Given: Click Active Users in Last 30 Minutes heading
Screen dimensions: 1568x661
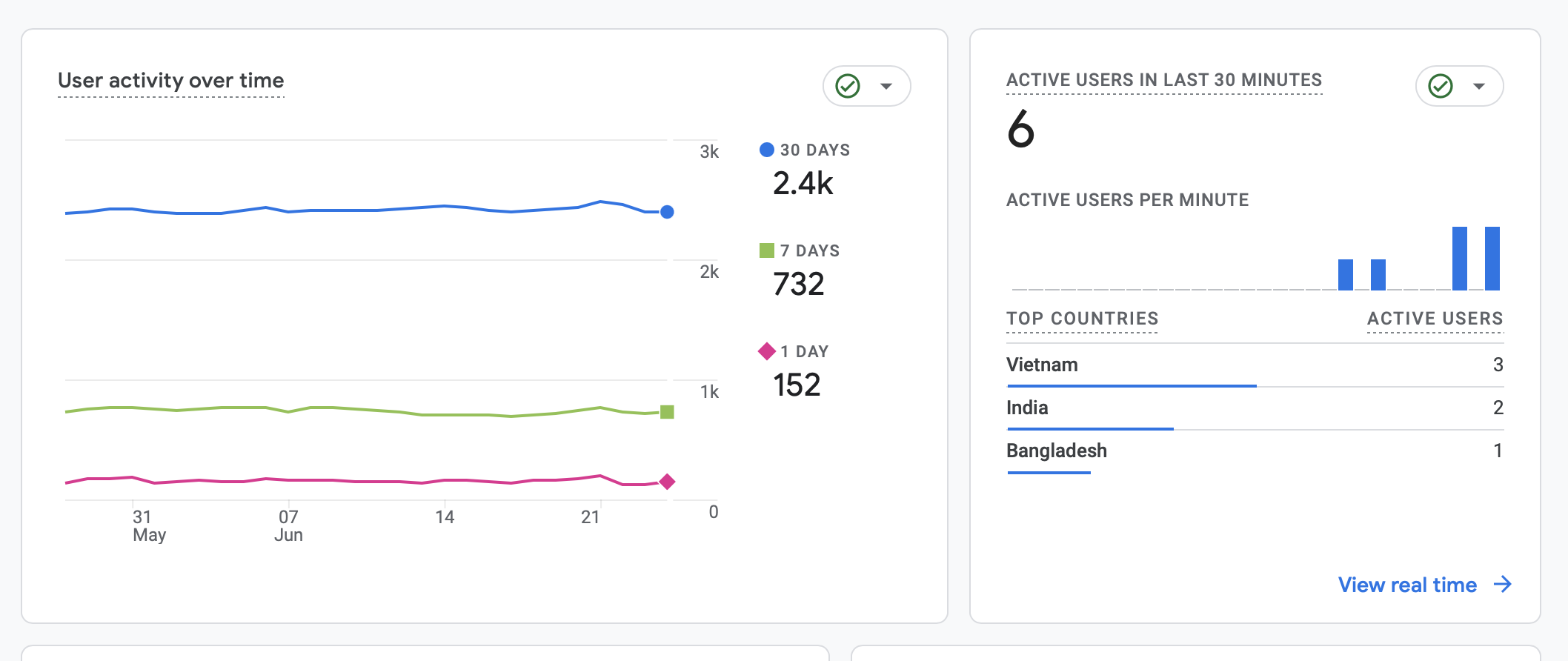Looking at the screenshot, I should point(1164,80).
